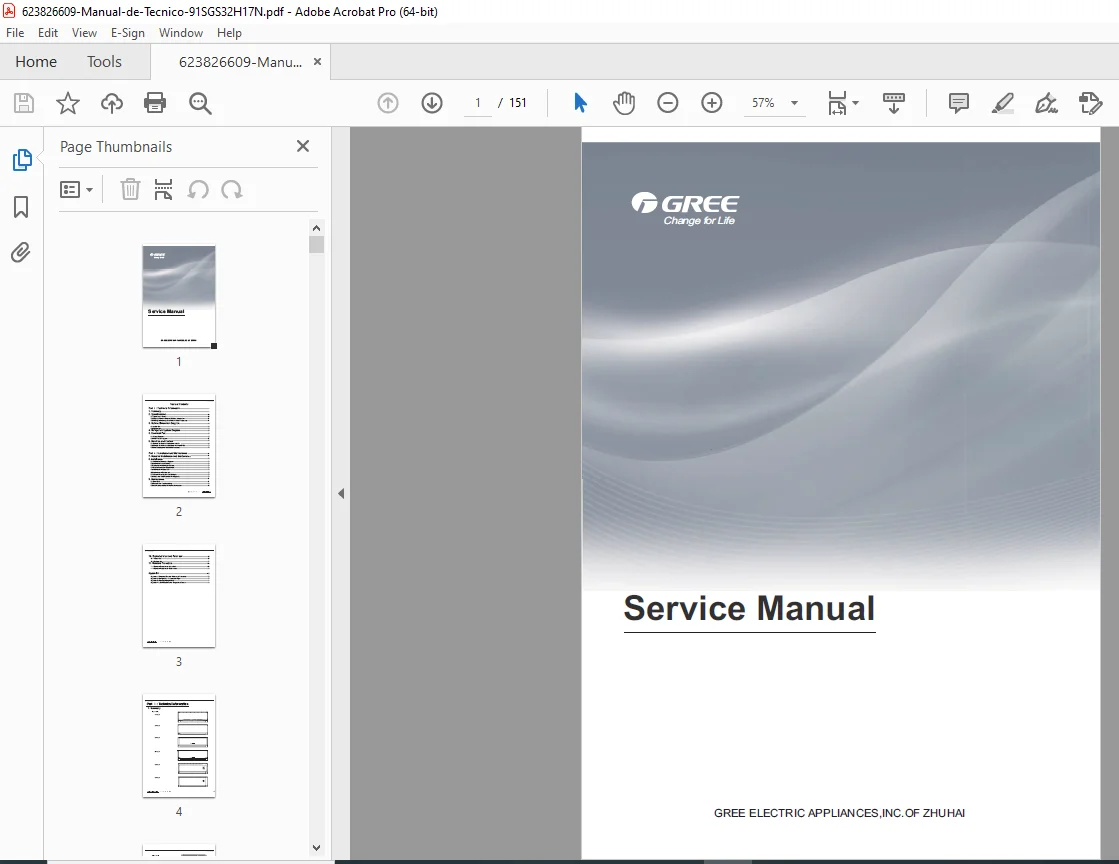Open the E-Sign menu
Viewport: 1119px width, 864px height.
point(128,33)
